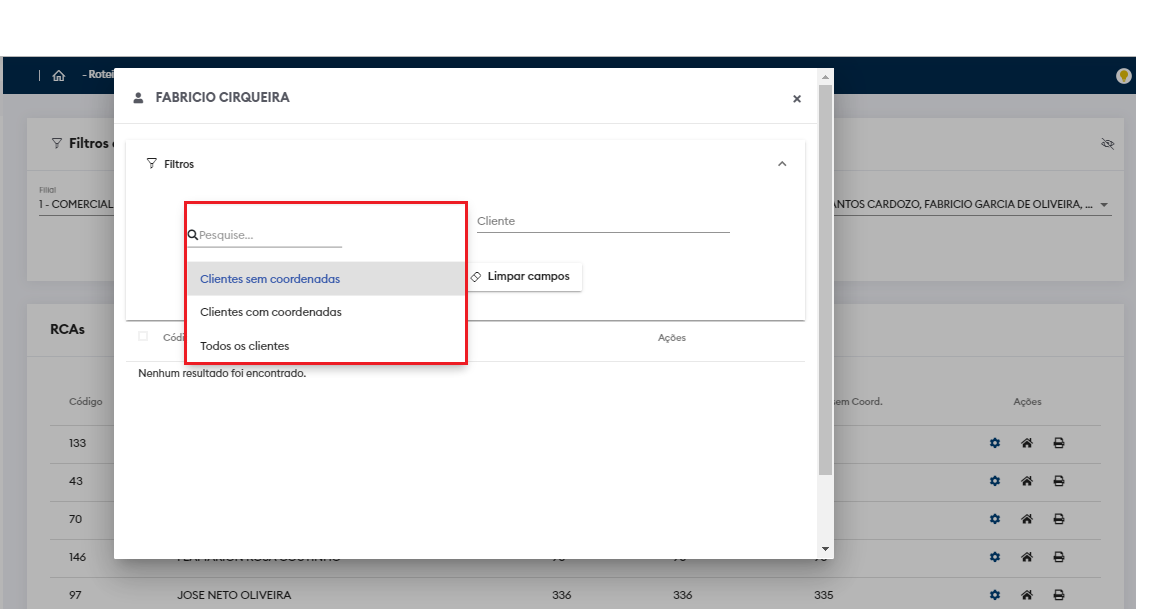Select Todos os clientes option
This screenshot has height=609, width=1152.
click(x=326, y=346)
